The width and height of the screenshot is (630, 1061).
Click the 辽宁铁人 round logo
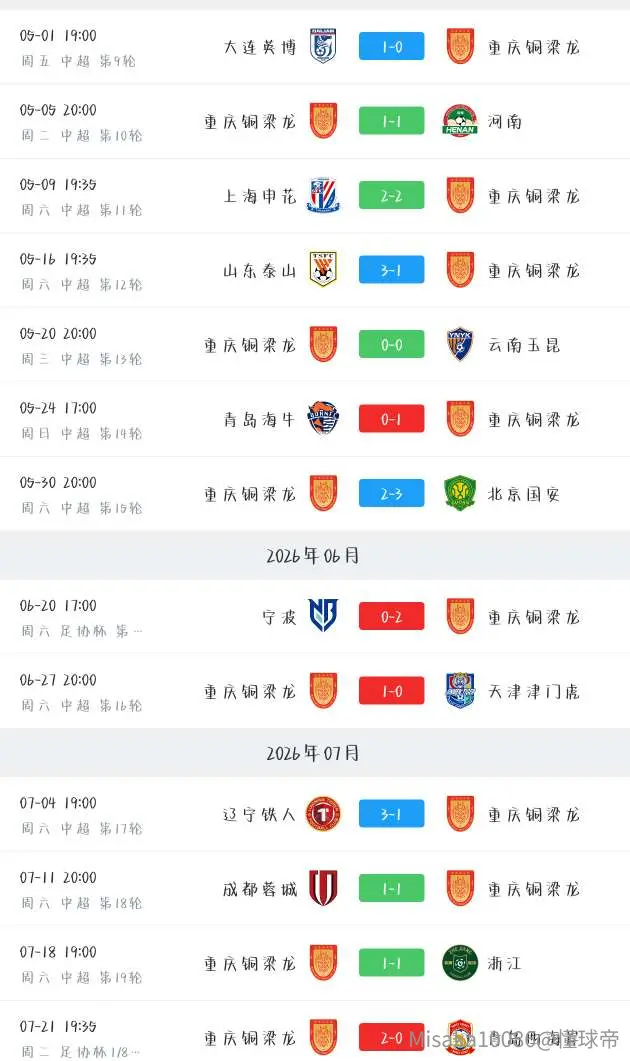323,813
